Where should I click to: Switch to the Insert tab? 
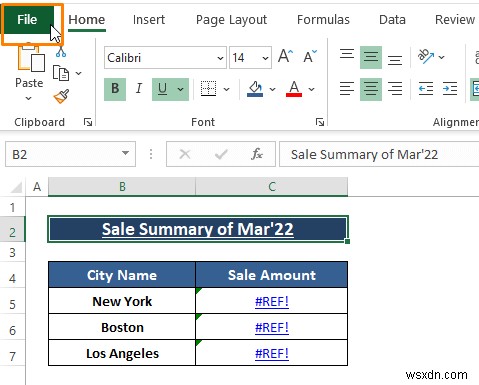click(x=149, y=20)
